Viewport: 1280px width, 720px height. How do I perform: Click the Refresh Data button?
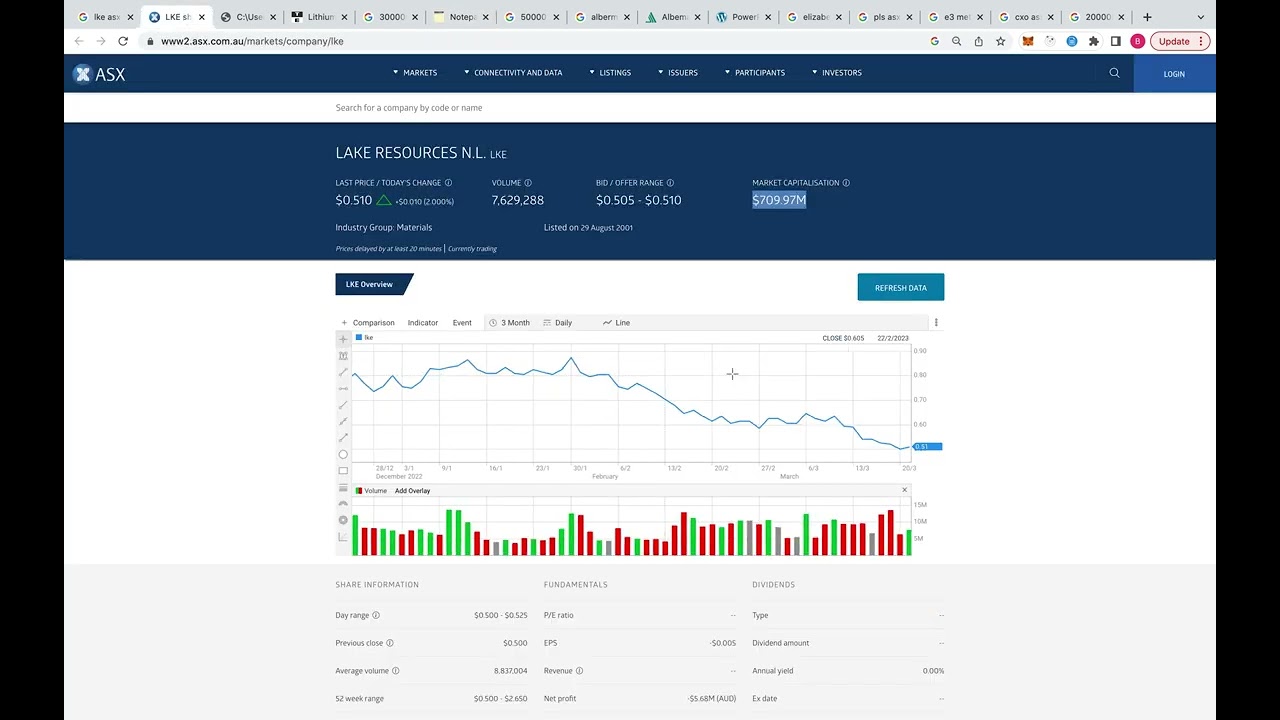901,288
